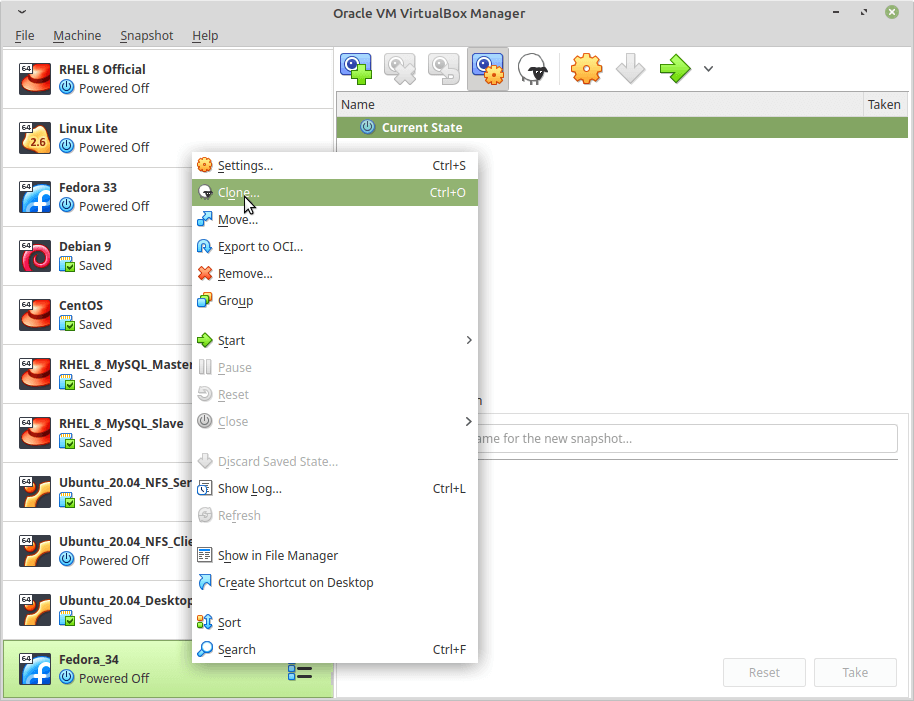Click the Take snapshot toolbar icon
The height and width of the screenshot is (701, 914).
(x=356, y=69)
